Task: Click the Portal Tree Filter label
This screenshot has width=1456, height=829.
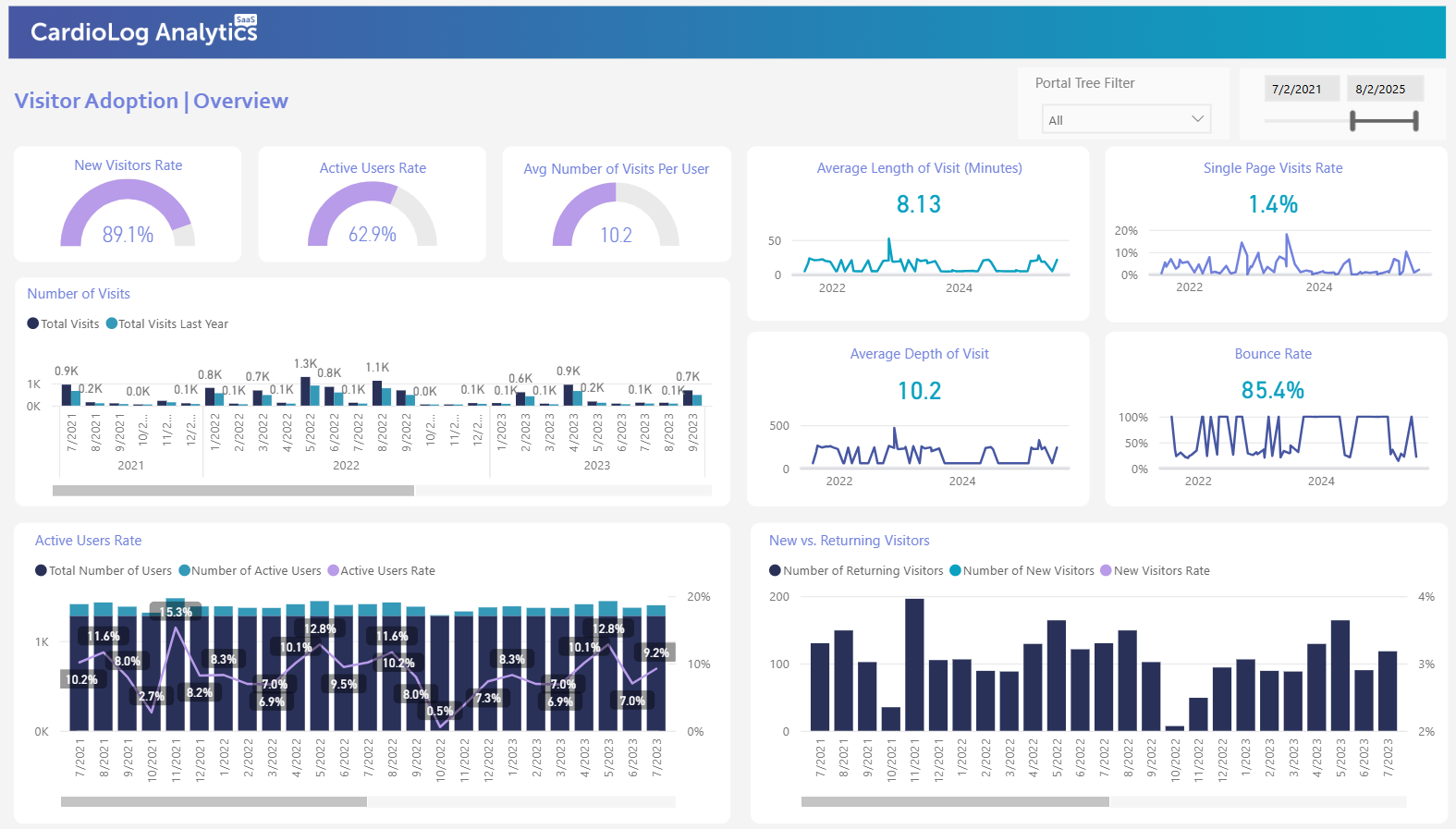Action: click(1085, 83)
